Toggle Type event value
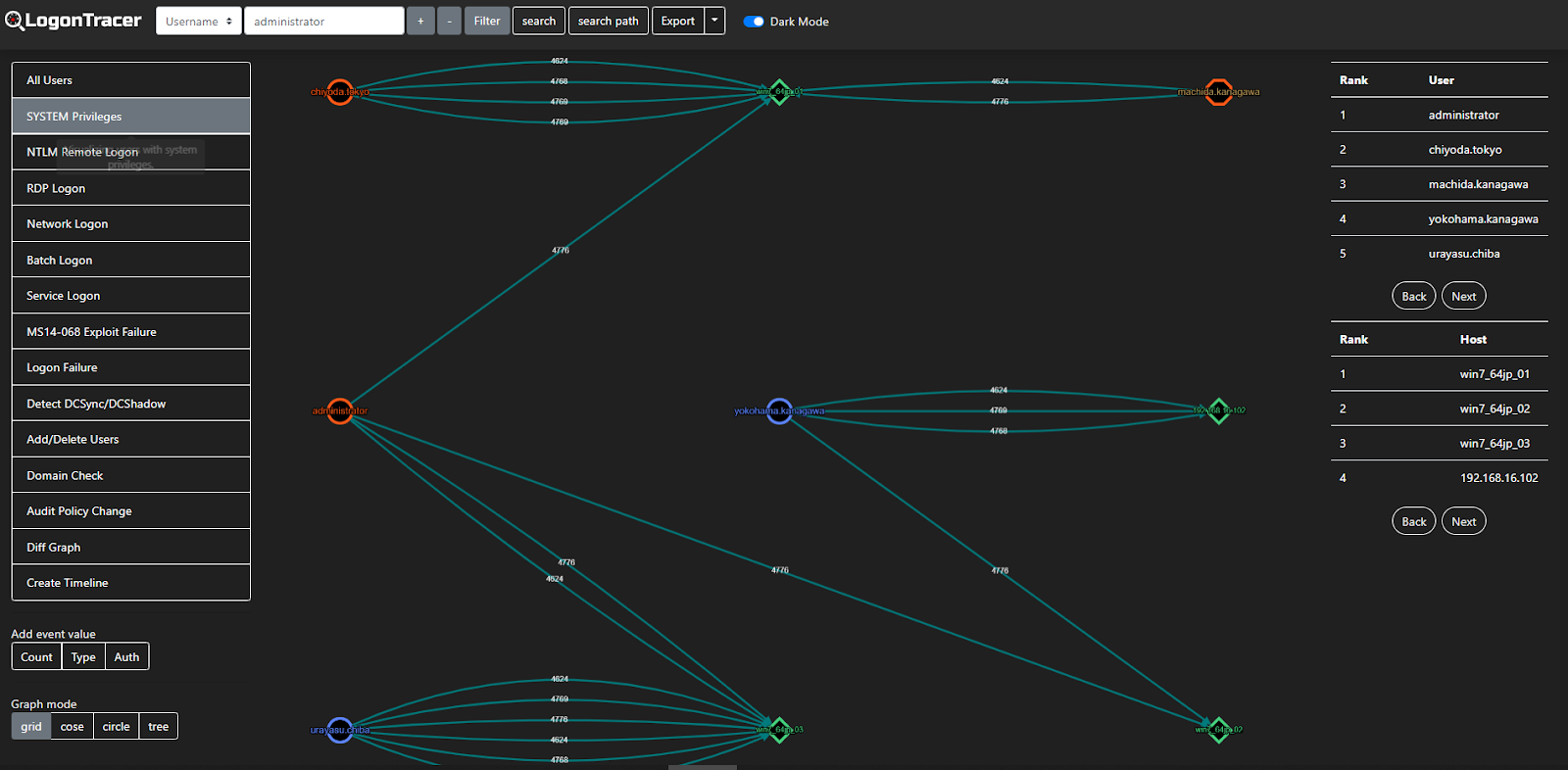The height and width of the screenshot is (770, 1568). [x=83, y=656]
